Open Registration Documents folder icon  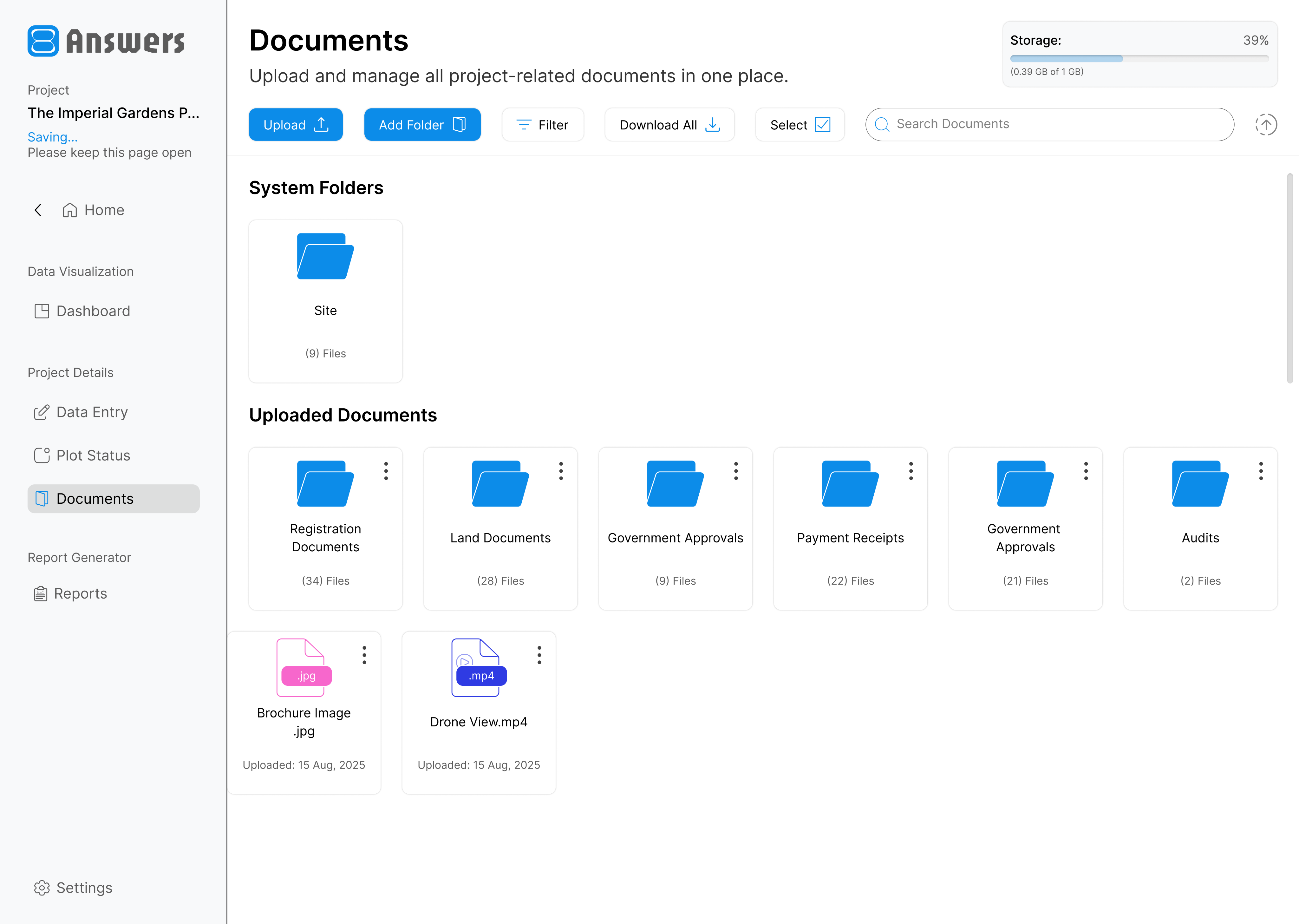325,484
